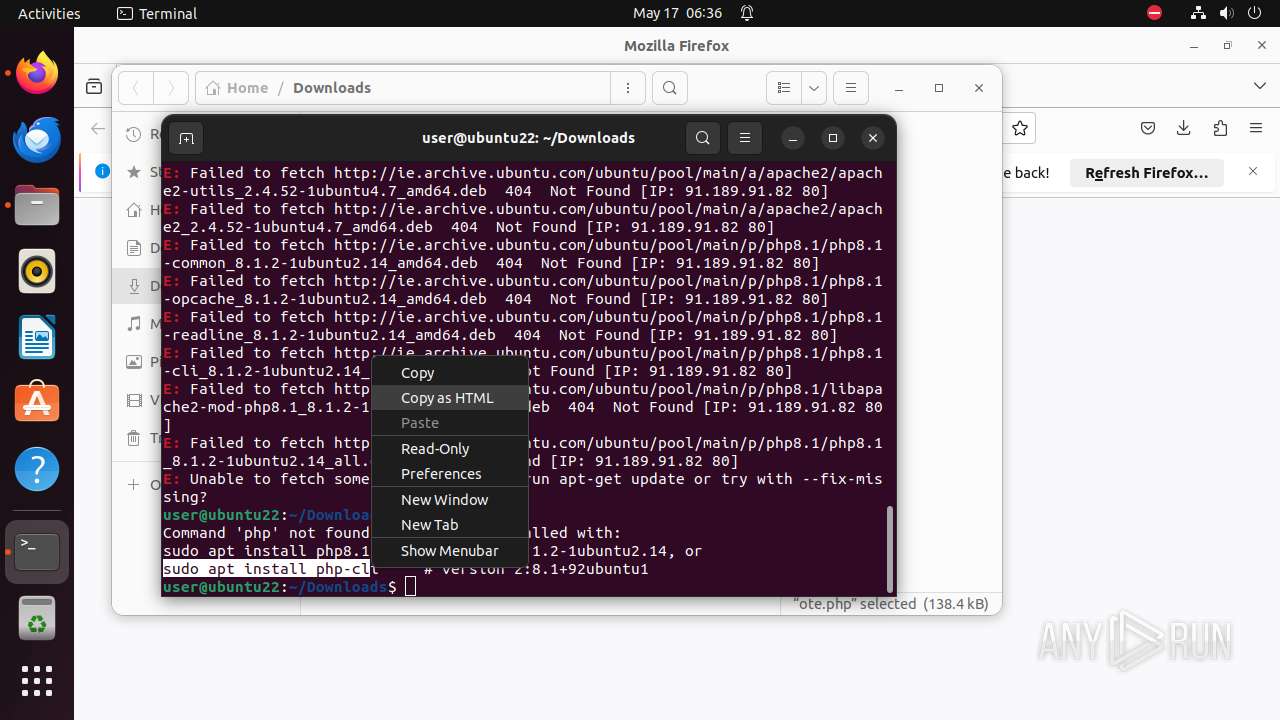
Task: Open the volume tray icon
Action: (1226, 13)
